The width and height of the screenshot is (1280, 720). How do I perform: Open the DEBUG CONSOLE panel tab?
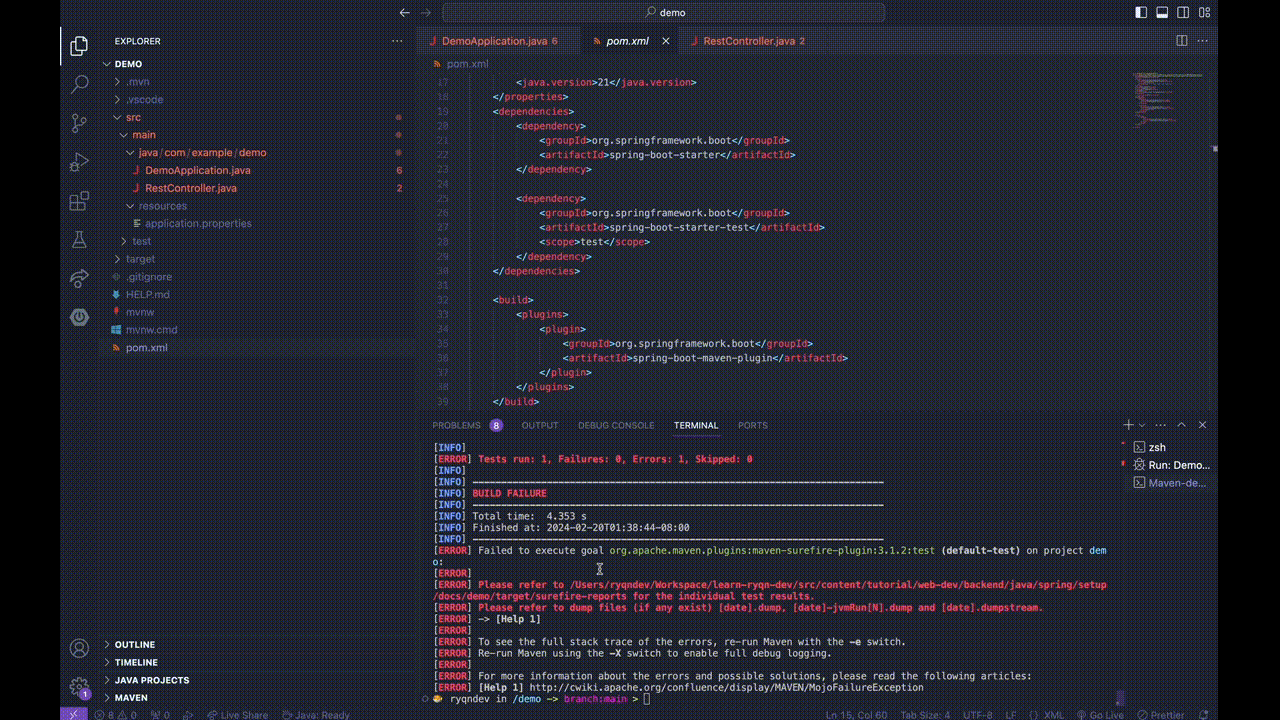(x=616, y=425)
